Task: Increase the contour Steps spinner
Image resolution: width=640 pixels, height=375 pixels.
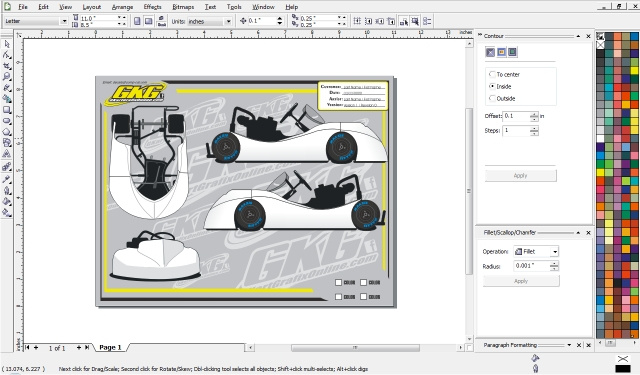Action: click(534, 129)
